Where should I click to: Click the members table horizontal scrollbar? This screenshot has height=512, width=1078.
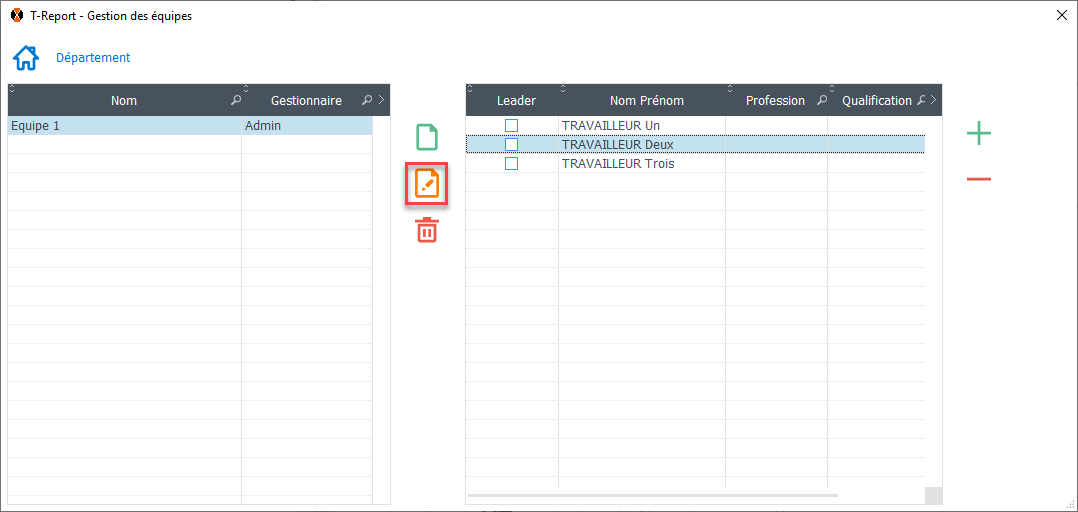[652, 495]
